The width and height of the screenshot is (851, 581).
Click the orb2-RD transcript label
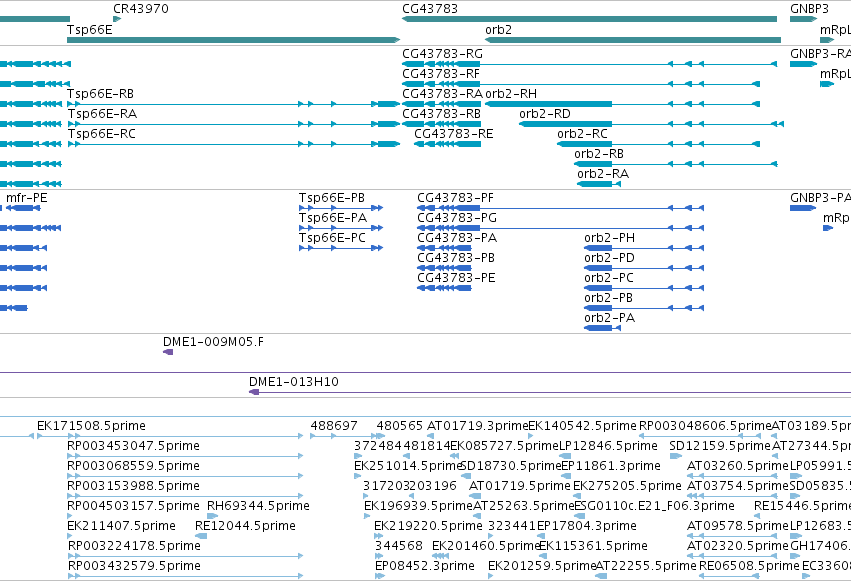(545, 114)
